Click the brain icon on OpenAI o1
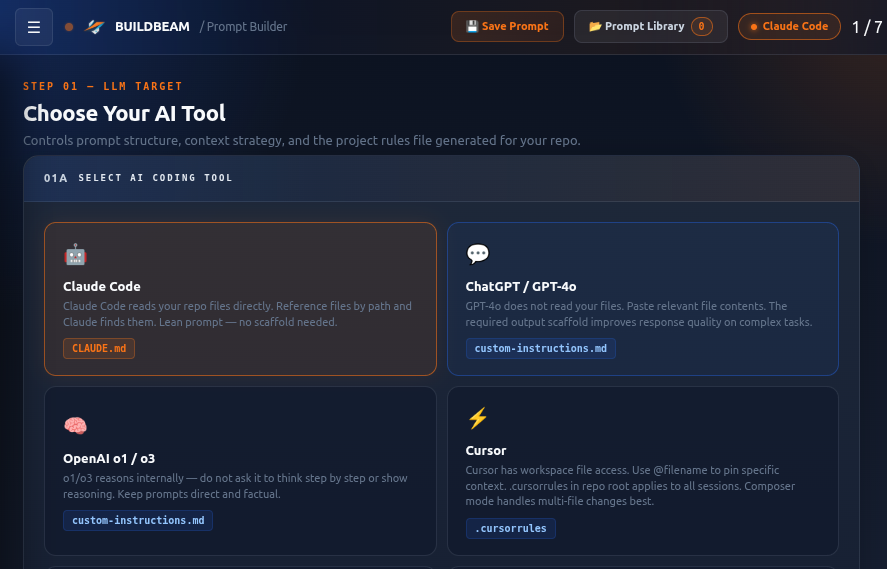 coord(75,425)
